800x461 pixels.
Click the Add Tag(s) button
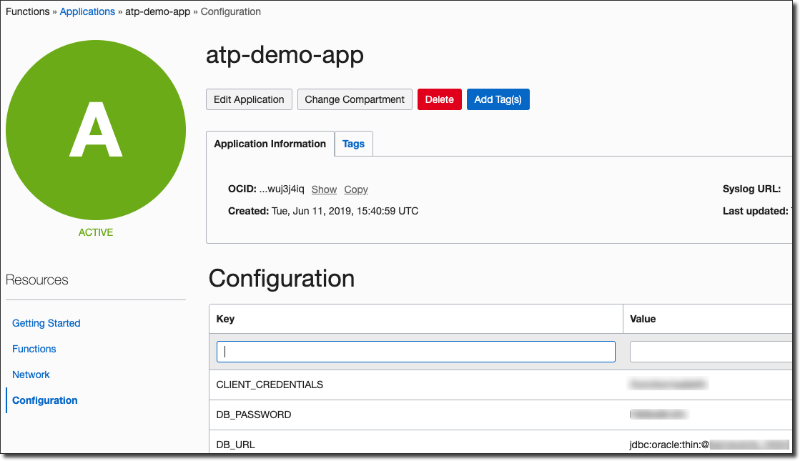[498, 99]
